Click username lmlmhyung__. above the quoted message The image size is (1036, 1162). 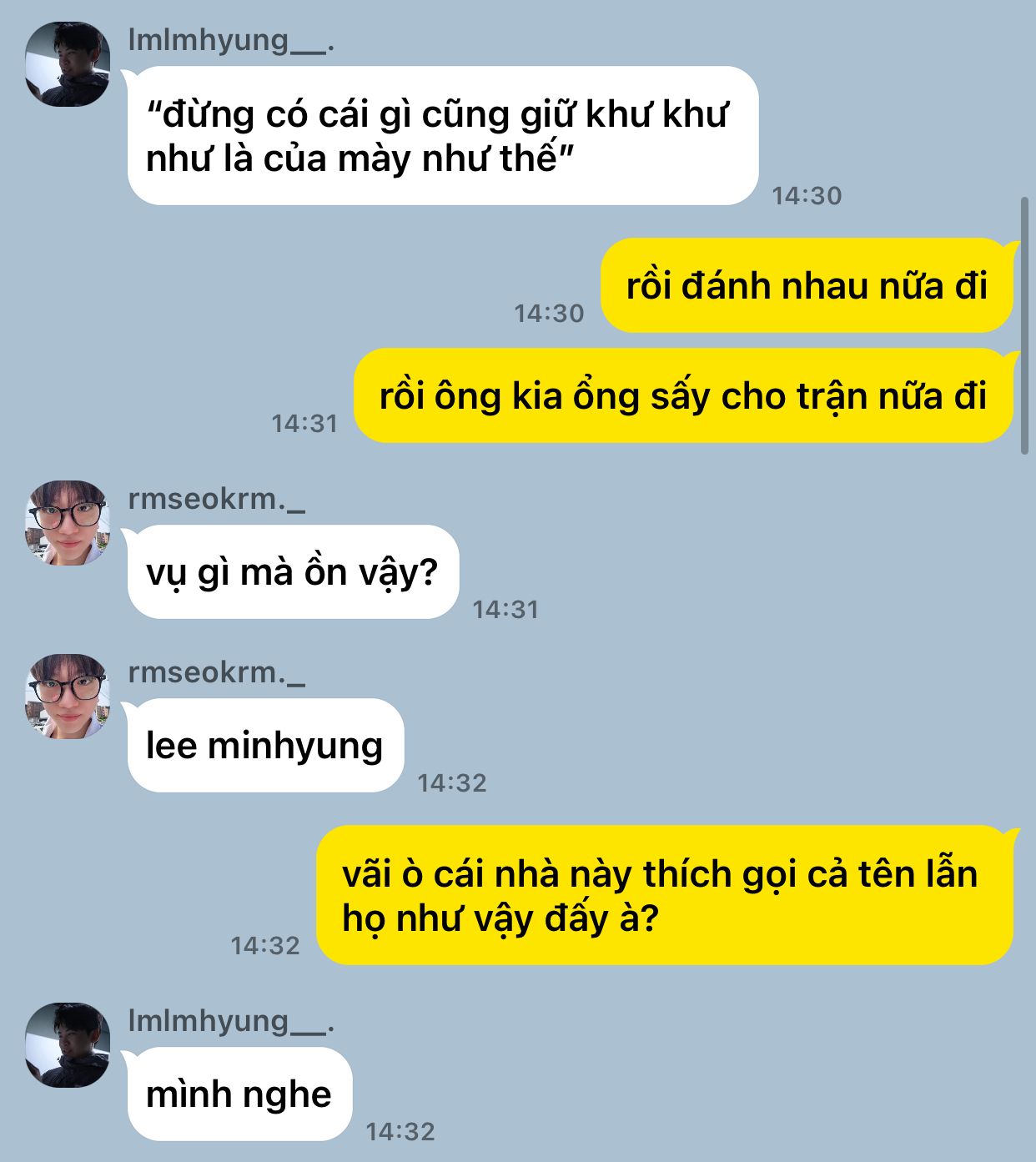pos(231,40)
